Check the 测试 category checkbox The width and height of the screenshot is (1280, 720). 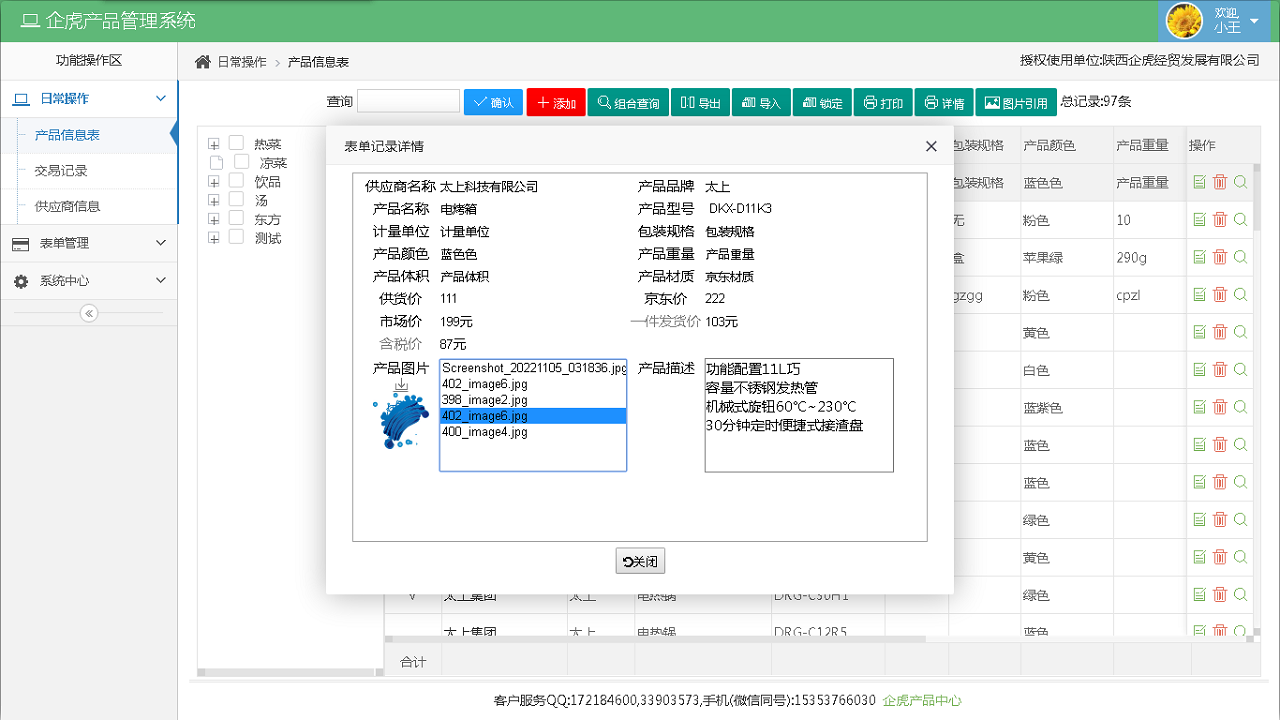tap(236, 238)
